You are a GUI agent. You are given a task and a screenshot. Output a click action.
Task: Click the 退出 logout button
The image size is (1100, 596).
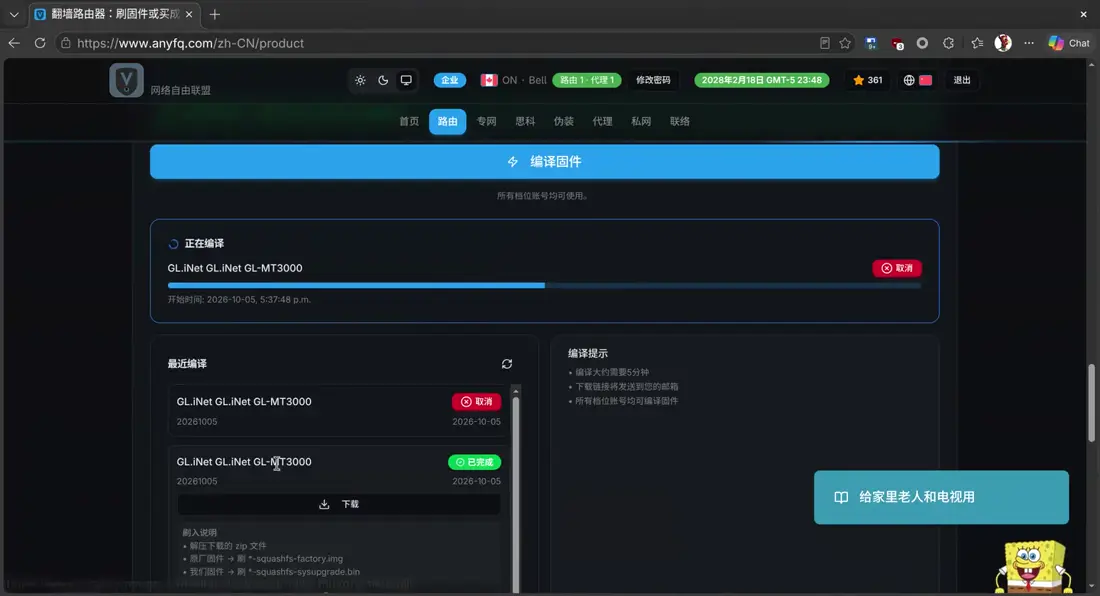(962, 80)
